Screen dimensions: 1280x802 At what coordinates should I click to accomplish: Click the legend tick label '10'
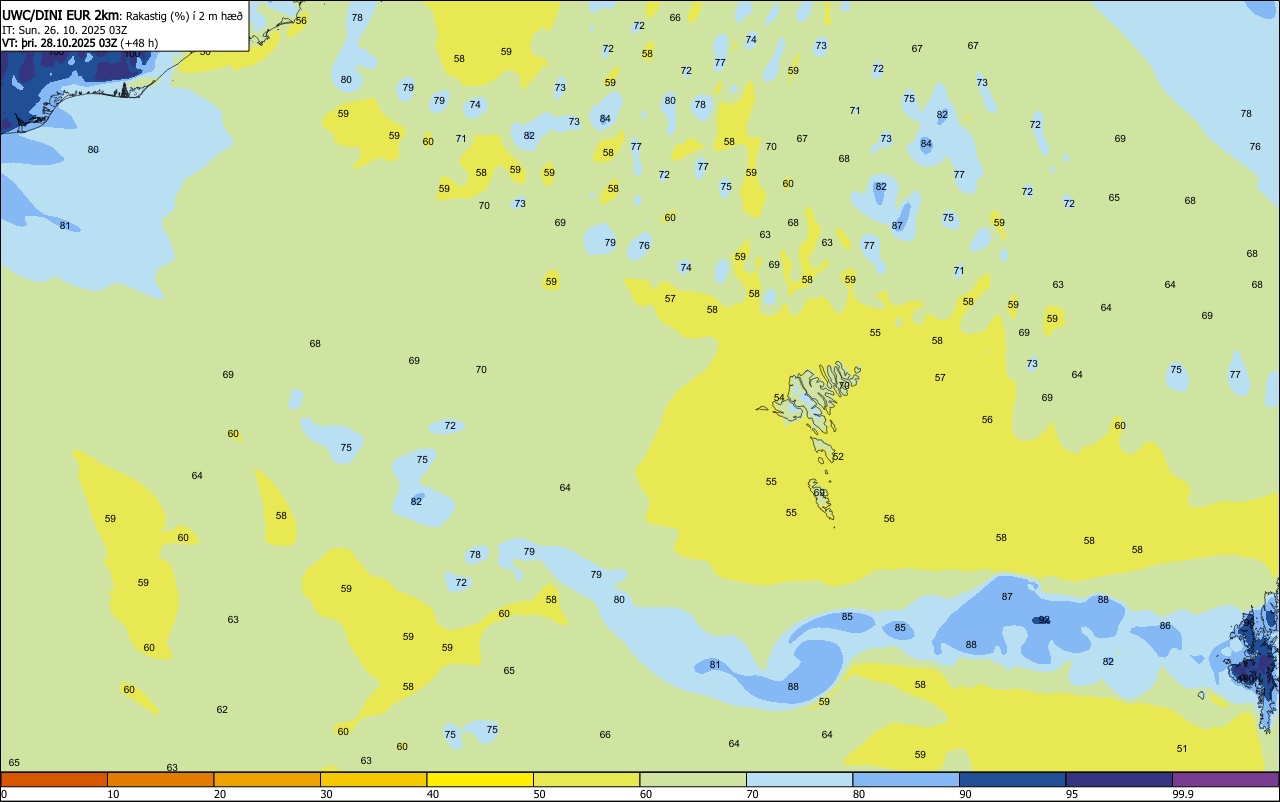[114, 794]
